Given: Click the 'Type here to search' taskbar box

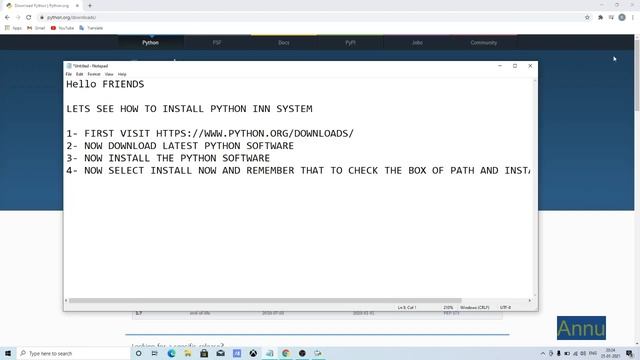Looking at the screenshot, I should coord(73,353).
